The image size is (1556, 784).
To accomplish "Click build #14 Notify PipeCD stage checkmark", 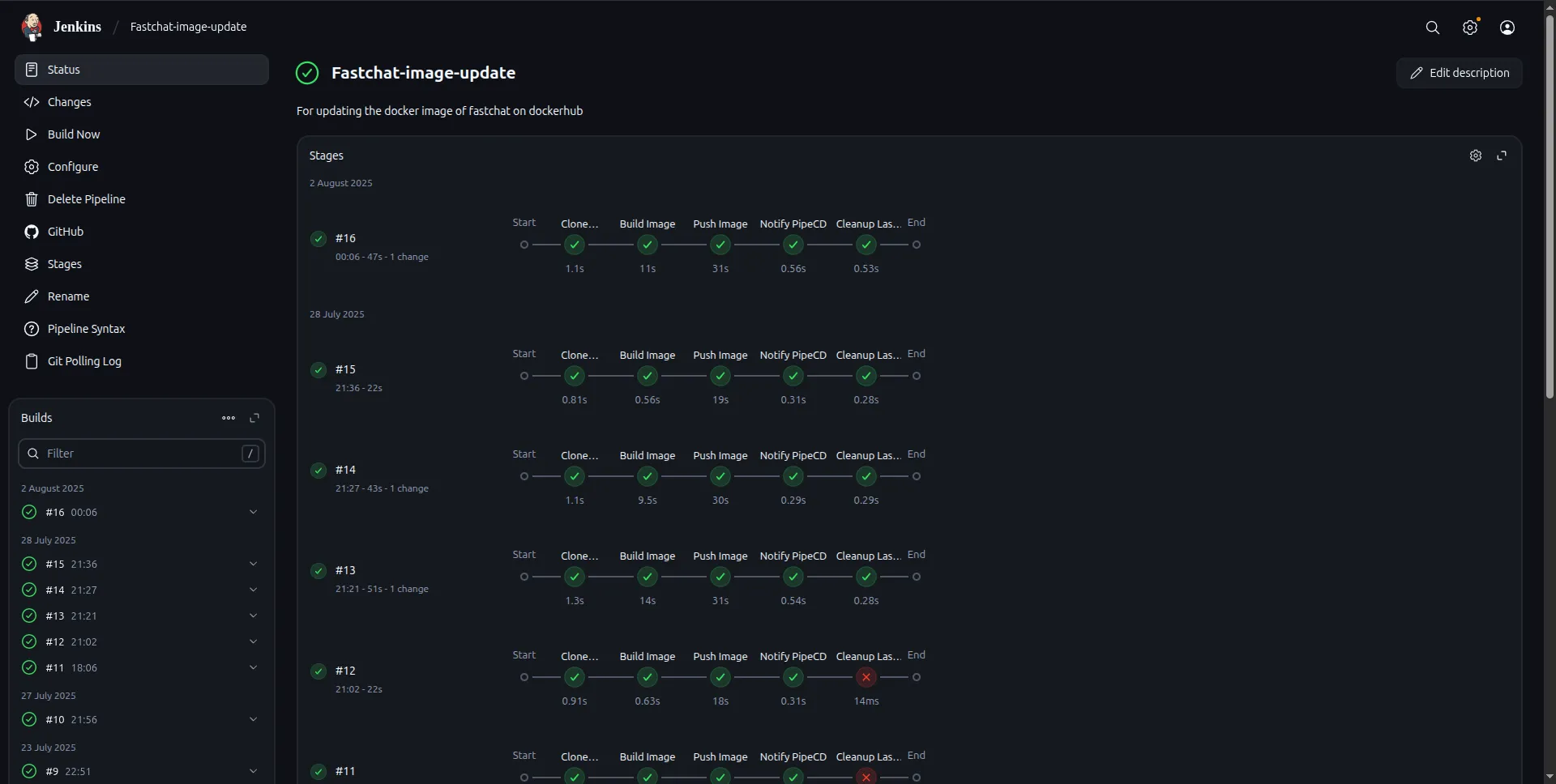I will [793, 476].
